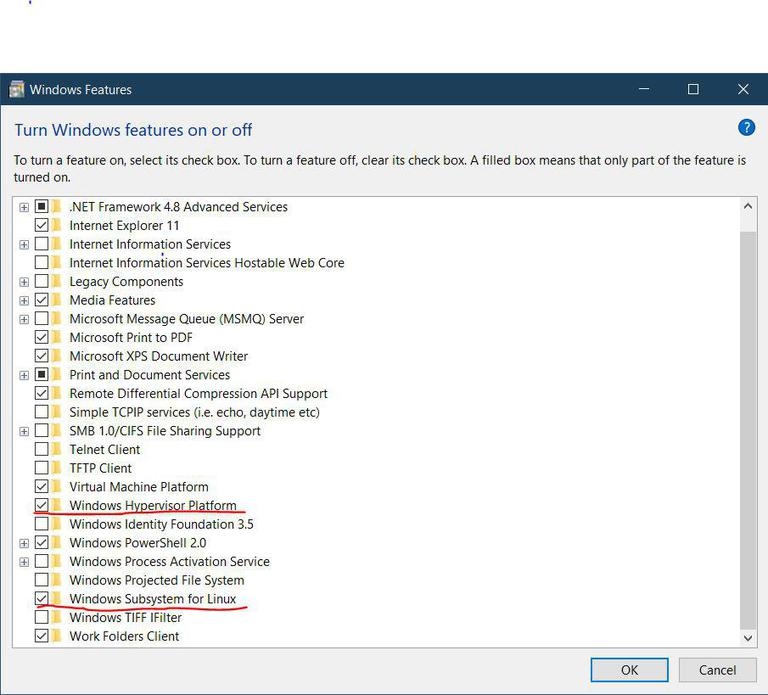Click folder icon beside TFTP Client
The width and height of the screenshot is (768, 695).
click(x=56, y=468)
